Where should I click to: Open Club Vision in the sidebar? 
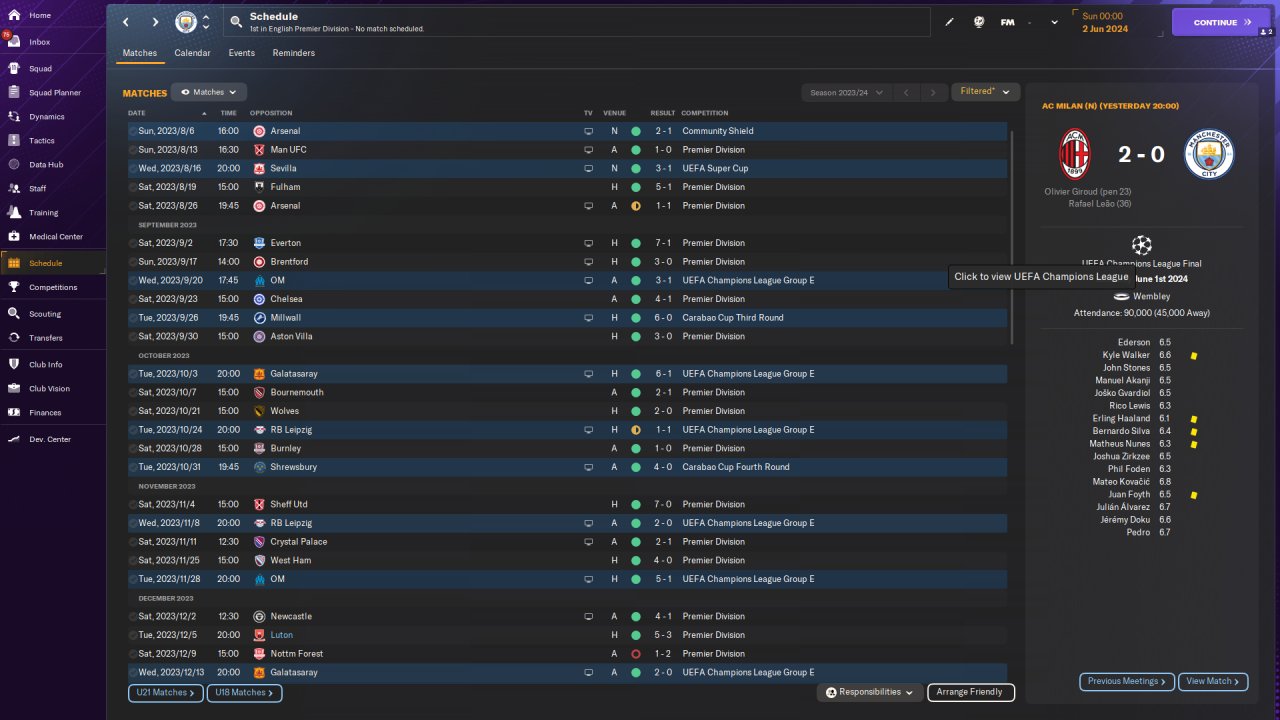49,389
